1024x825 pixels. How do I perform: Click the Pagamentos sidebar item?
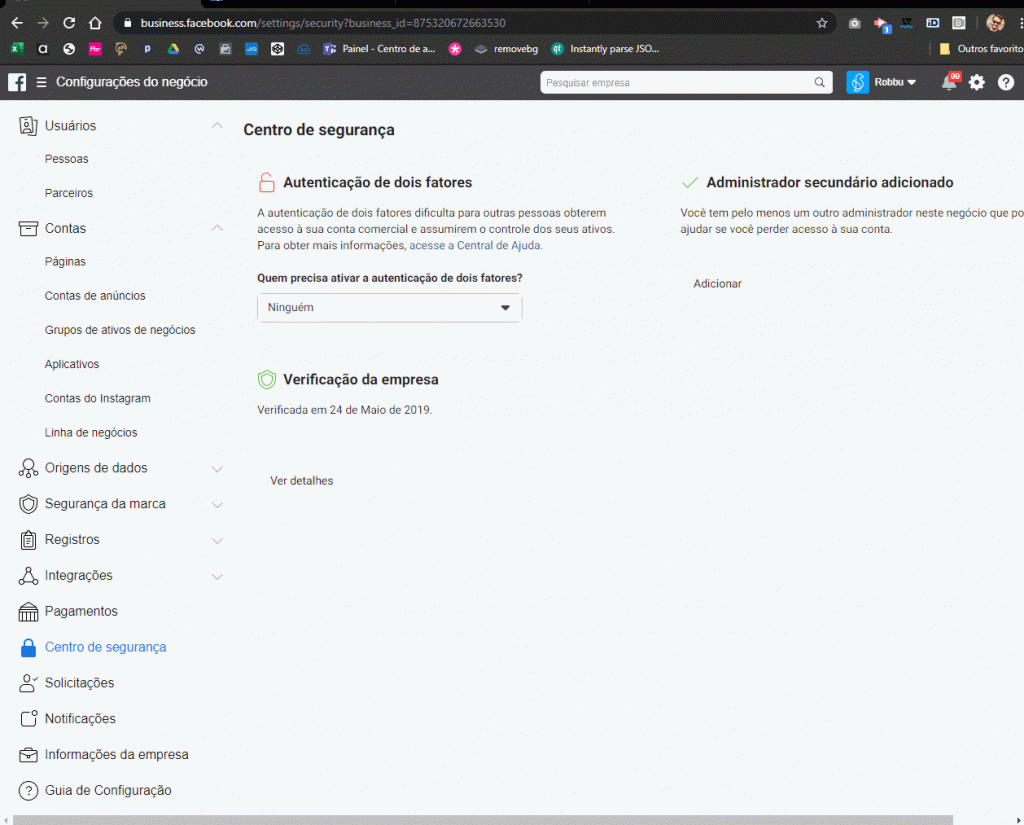click(x=81, y=611)
